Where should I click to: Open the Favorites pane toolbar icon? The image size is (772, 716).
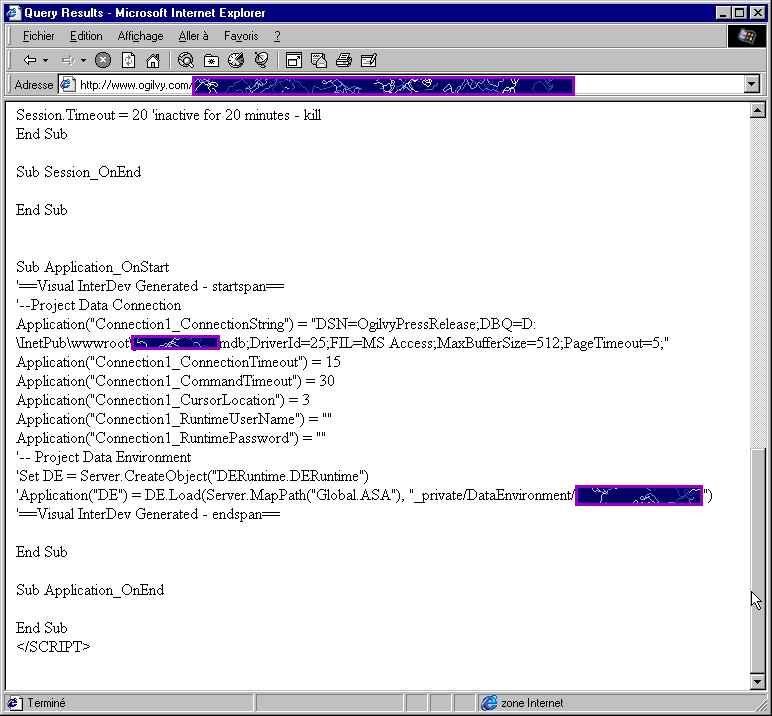point(211,60)
